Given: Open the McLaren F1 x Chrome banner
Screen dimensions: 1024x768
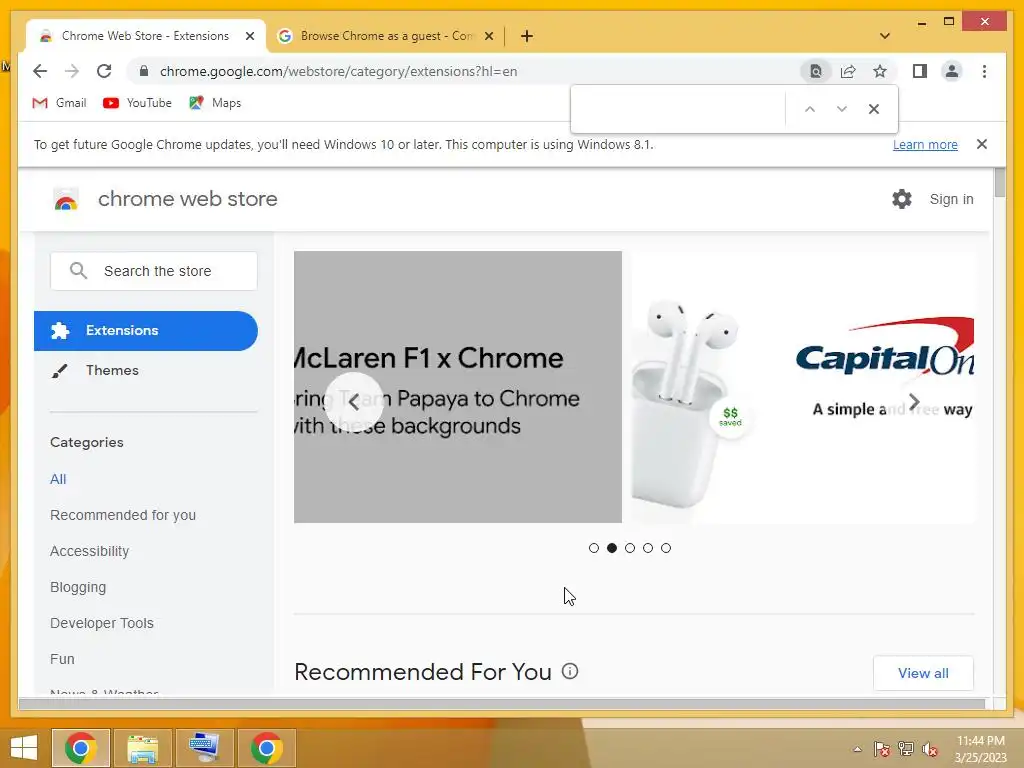Looking at the screenshot, I should tap(458, 387).
